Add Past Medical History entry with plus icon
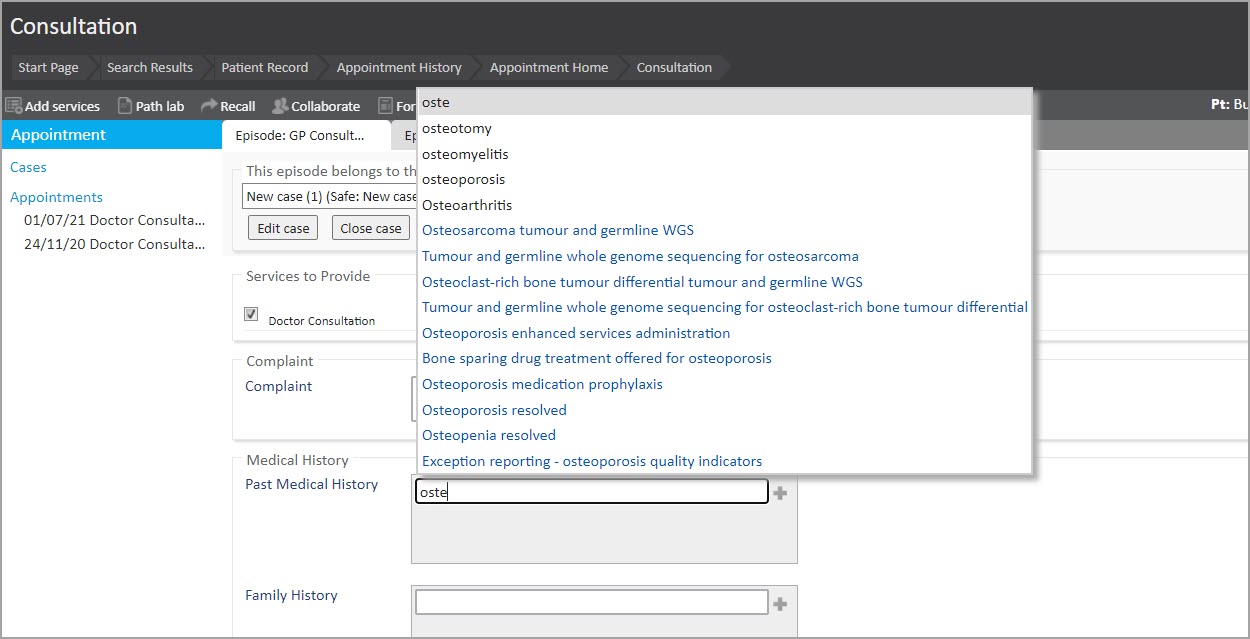Screen dimensions: 1250x639 click(780, 493)
